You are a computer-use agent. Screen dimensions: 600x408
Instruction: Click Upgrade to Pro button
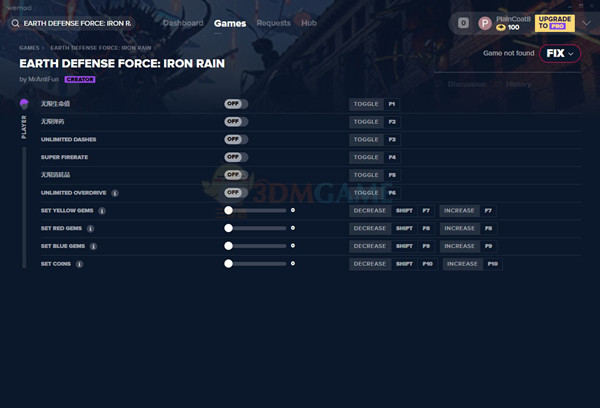(554, 23)
